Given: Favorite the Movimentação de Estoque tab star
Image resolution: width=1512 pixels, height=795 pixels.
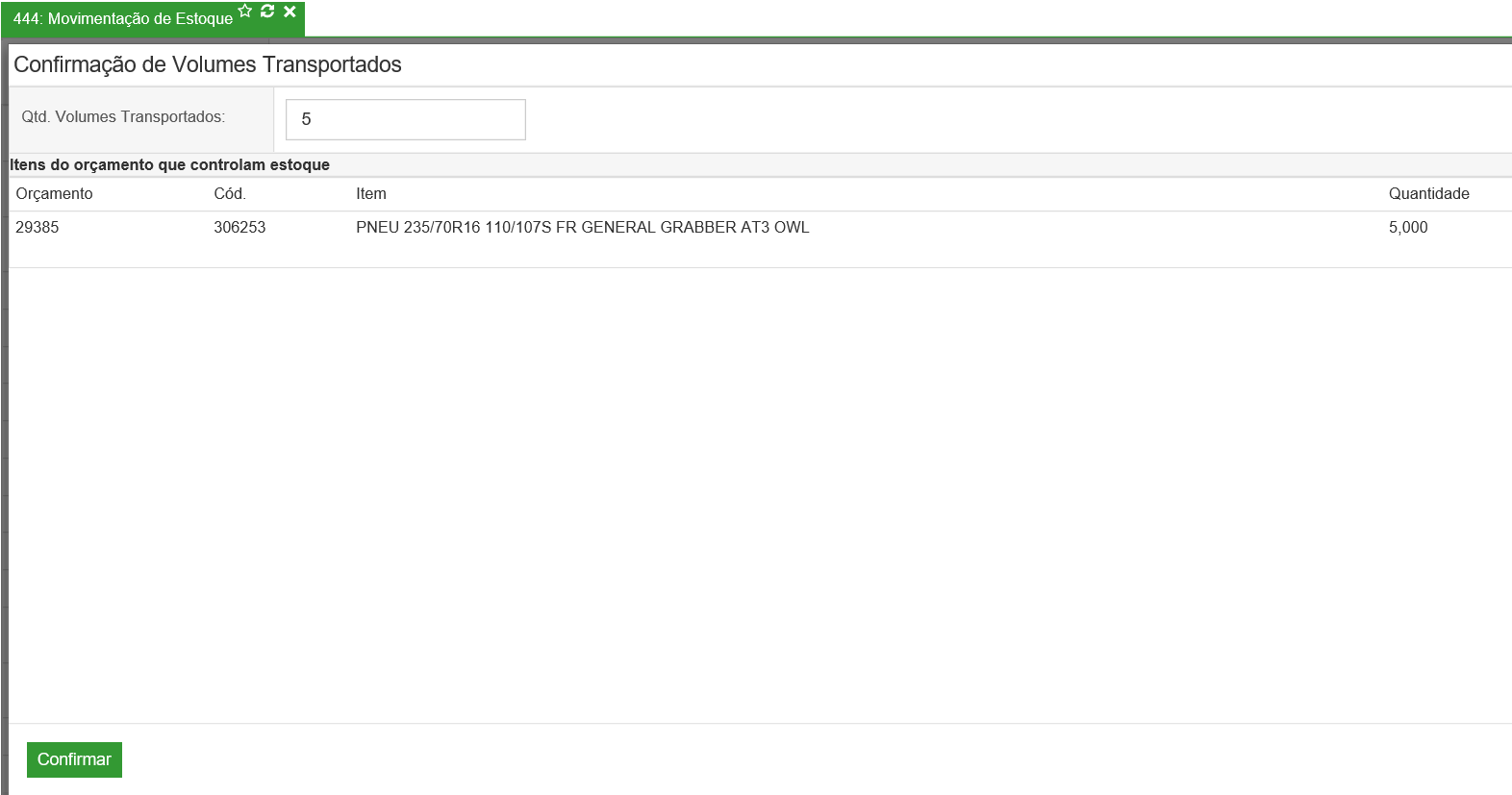Looking at the screenshot, I should click(x=245, y=12).
